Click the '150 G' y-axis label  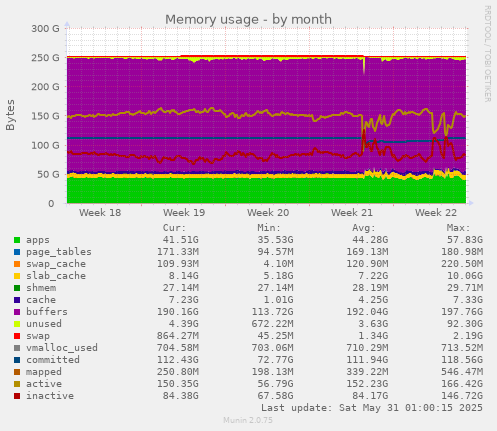point(45,116)
